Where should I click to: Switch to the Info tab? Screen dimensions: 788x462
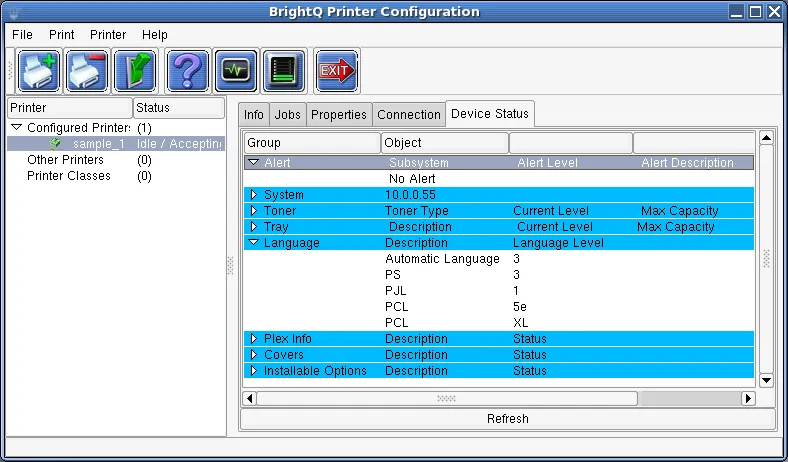click(254, 115)
